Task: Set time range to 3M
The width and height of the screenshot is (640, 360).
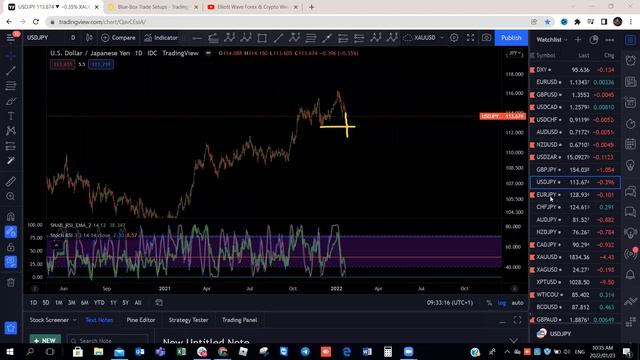Action: coord(71,302)
